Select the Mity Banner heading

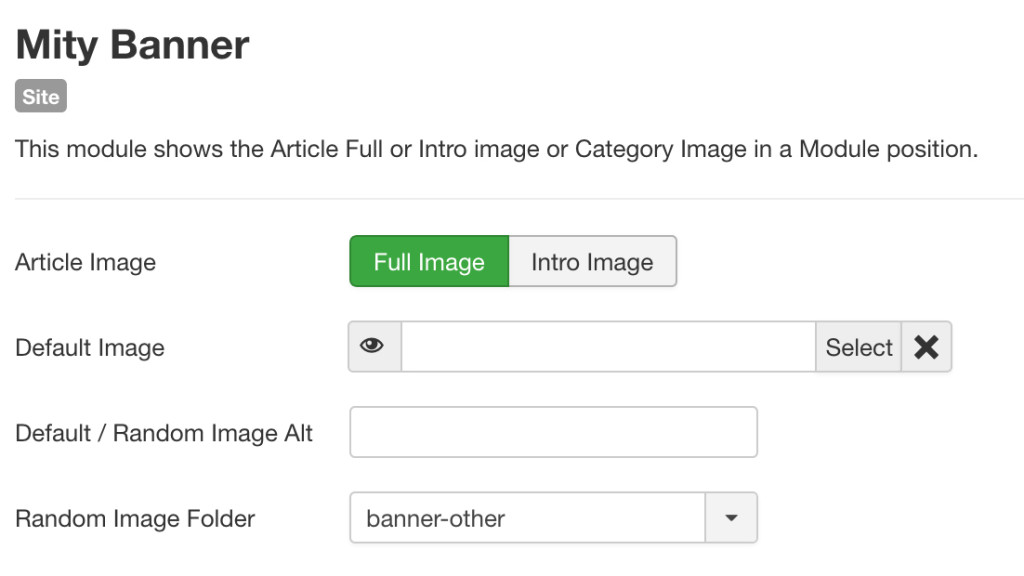pos(133,45)
